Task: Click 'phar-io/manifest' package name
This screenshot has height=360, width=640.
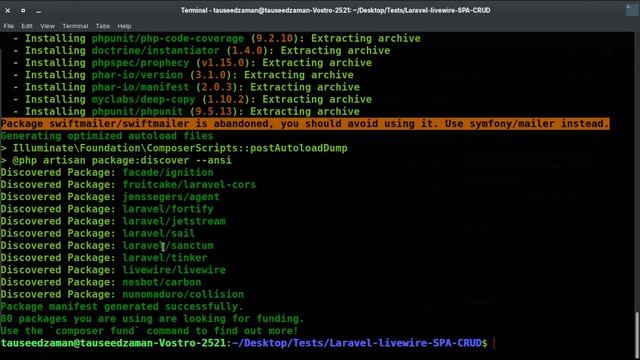Action: pyautogui.click(x=140, y=87)
